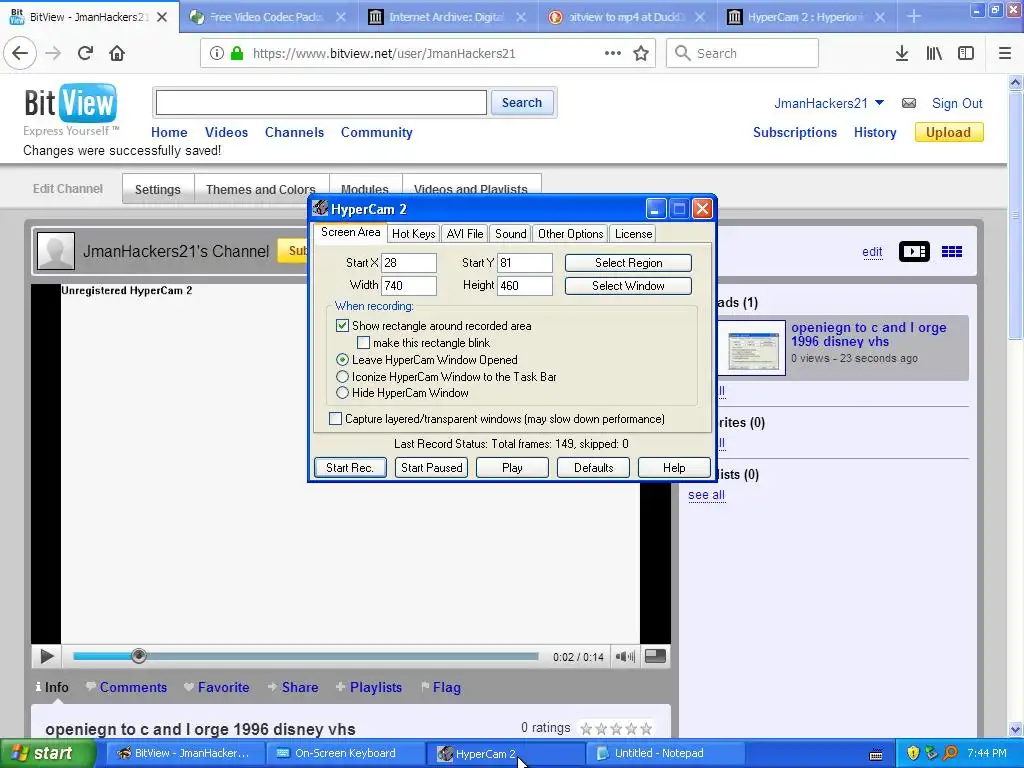
Task: Click the BitView Search button
Action: 522,103
